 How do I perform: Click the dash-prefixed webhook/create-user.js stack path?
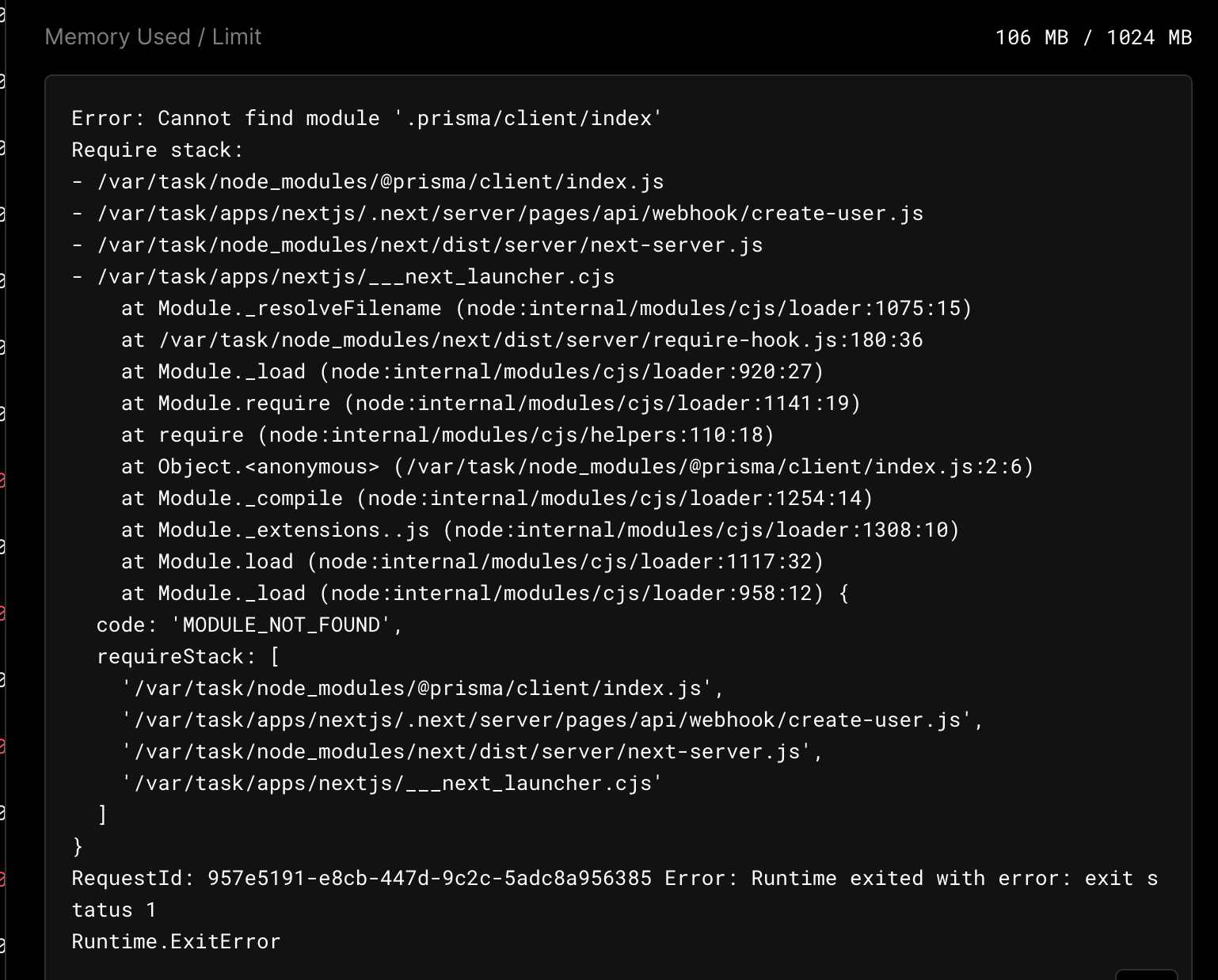coord(497,213)
